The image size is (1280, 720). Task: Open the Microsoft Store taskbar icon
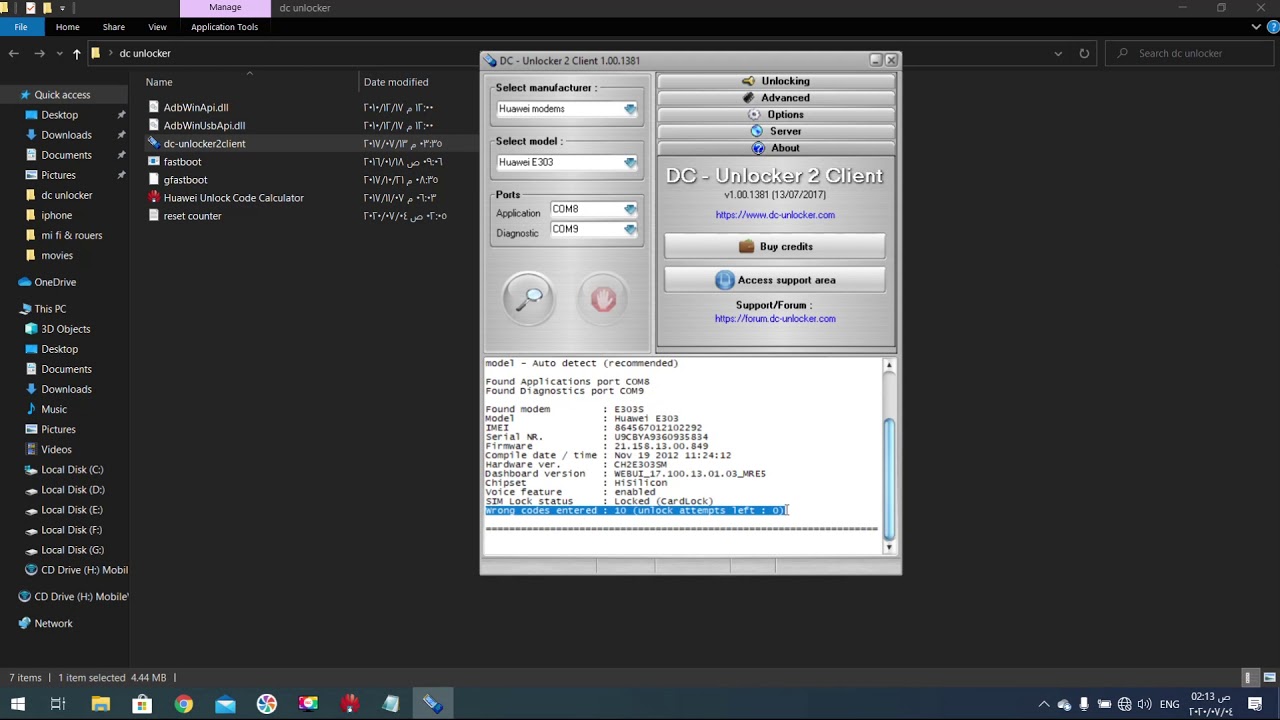point(142,704)
